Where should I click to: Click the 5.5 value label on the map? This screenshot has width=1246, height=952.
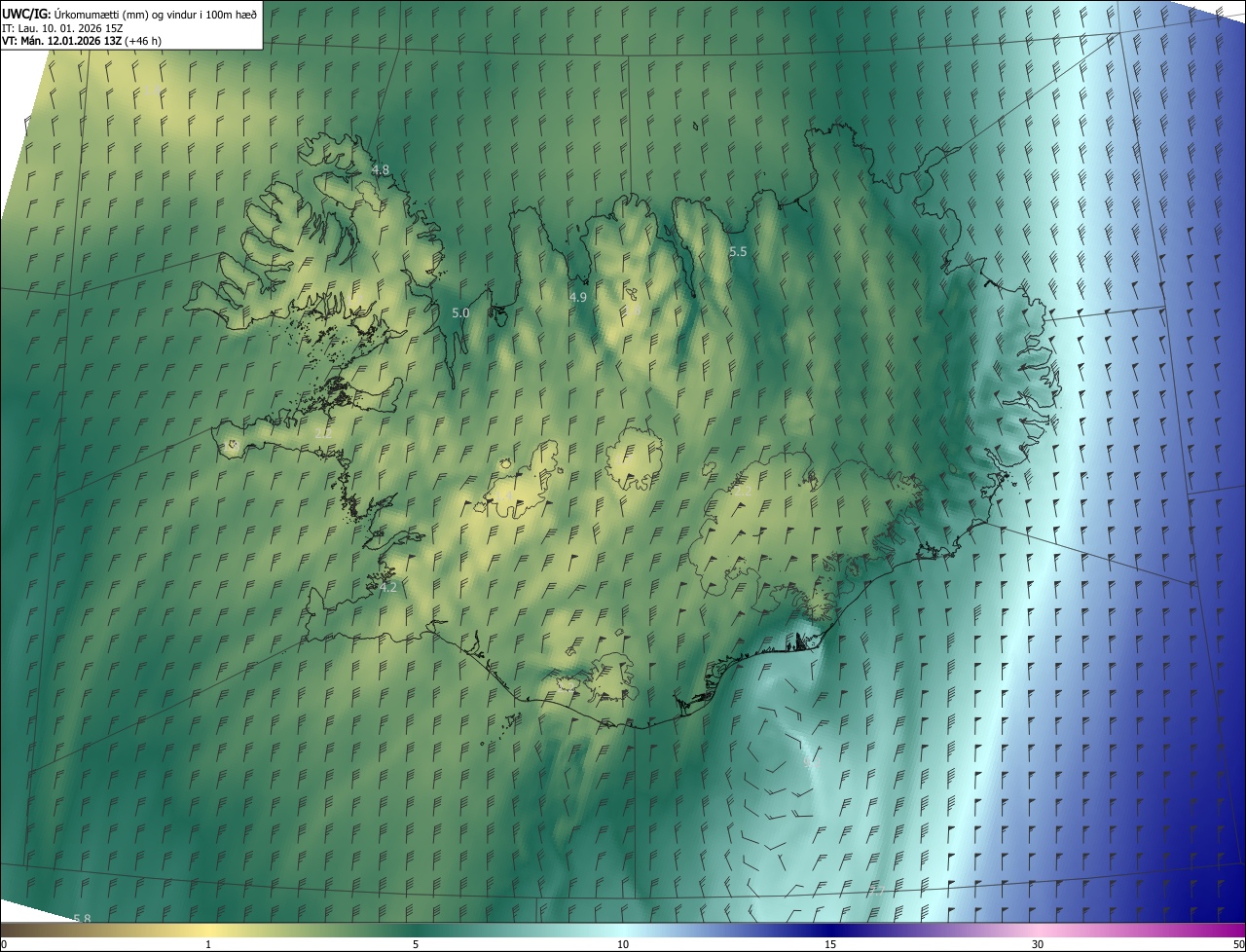[738, 251]
